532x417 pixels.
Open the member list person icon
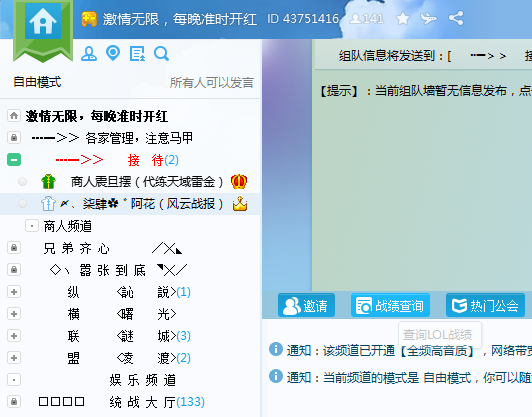(x=89, y=54)
